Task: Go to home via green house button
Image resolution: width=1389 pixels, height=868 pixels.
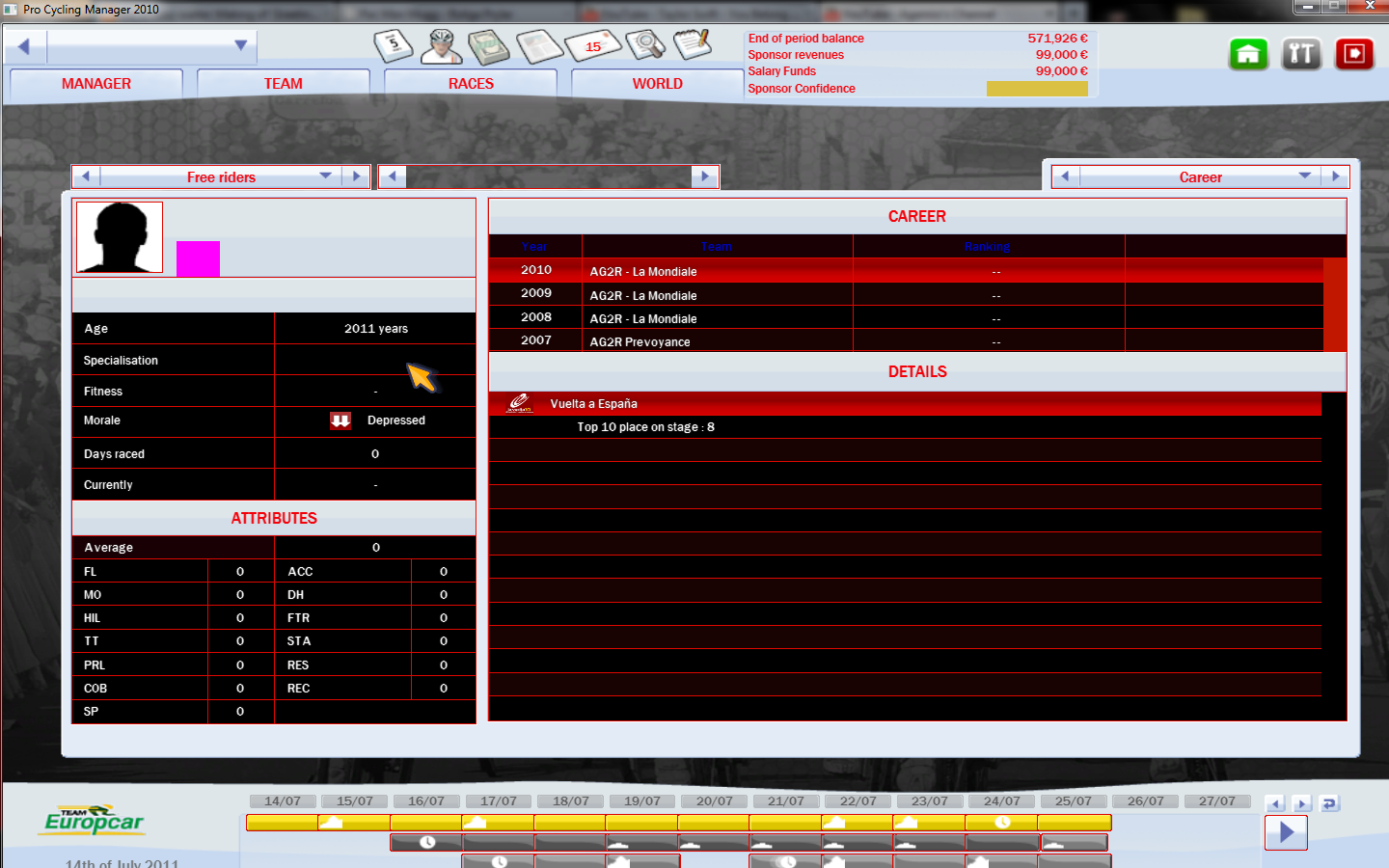Action: pyautogui.click(x=1247, y=54)
